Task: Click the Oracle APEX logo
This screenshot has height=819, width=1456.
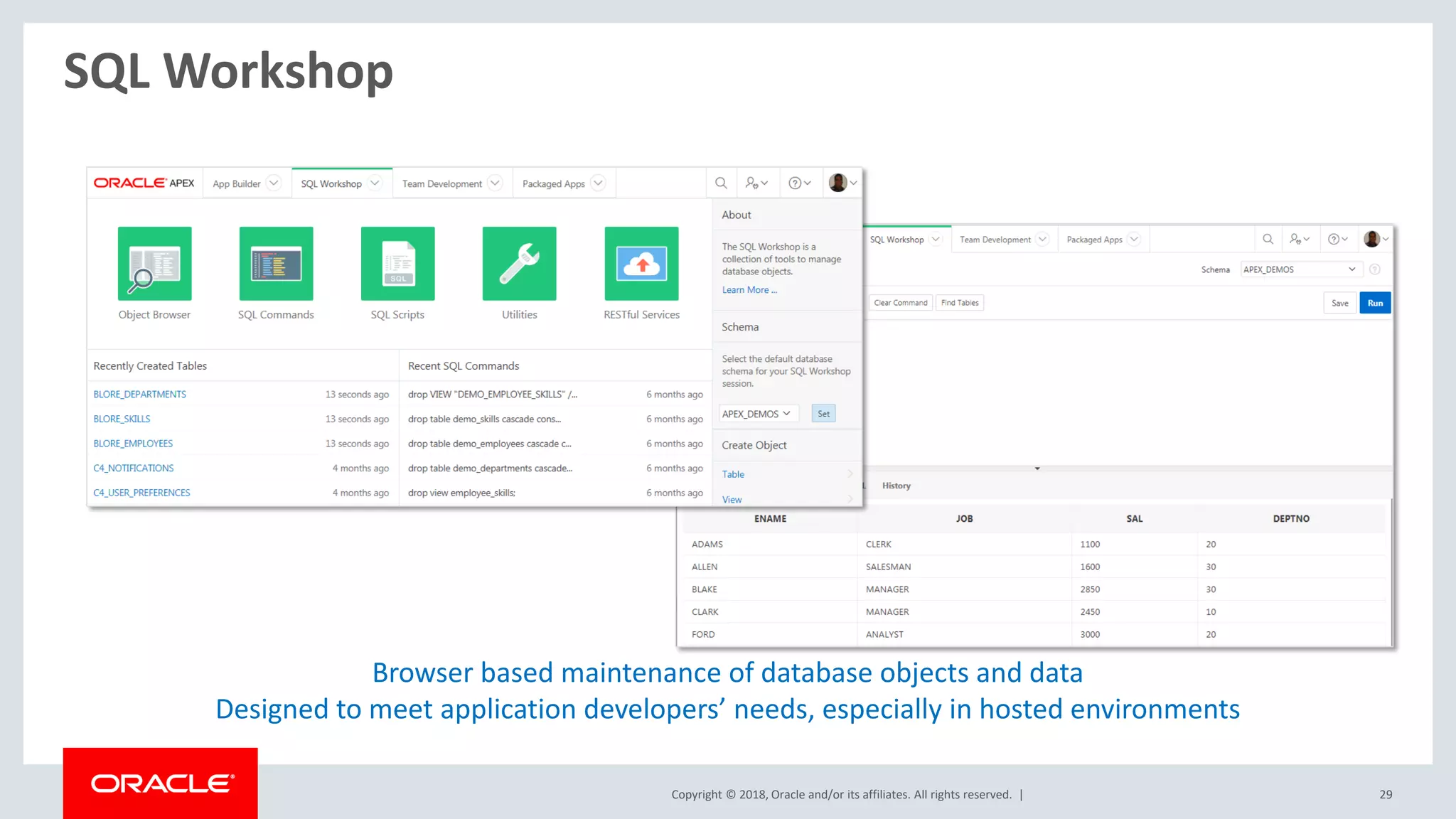Action: pyautogui.click(x=144, y=183)
